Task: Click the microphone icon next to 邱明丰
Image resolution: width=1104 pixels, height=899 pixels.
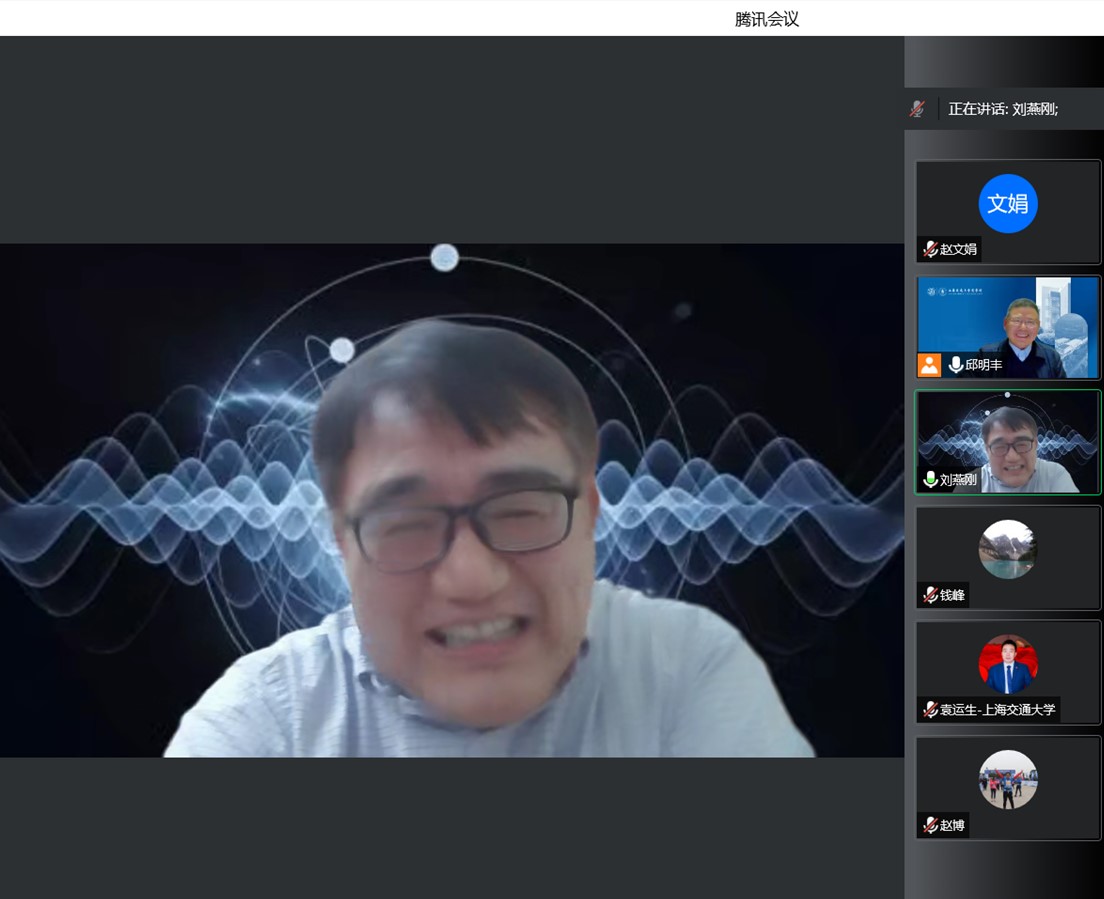Action: point(955,365)
